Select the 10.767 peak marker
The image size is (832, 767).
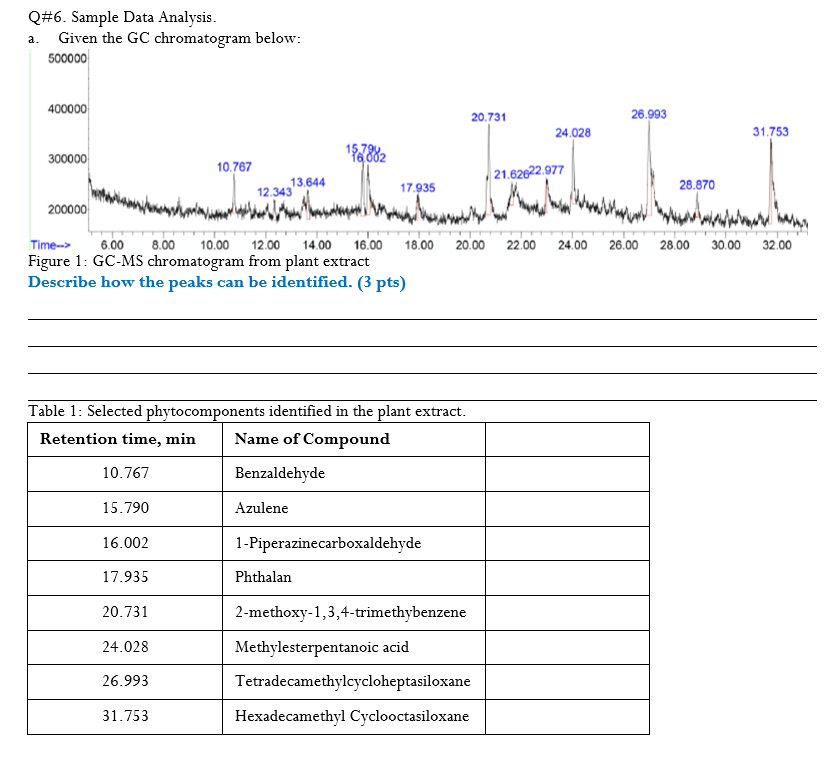(233, 166)
